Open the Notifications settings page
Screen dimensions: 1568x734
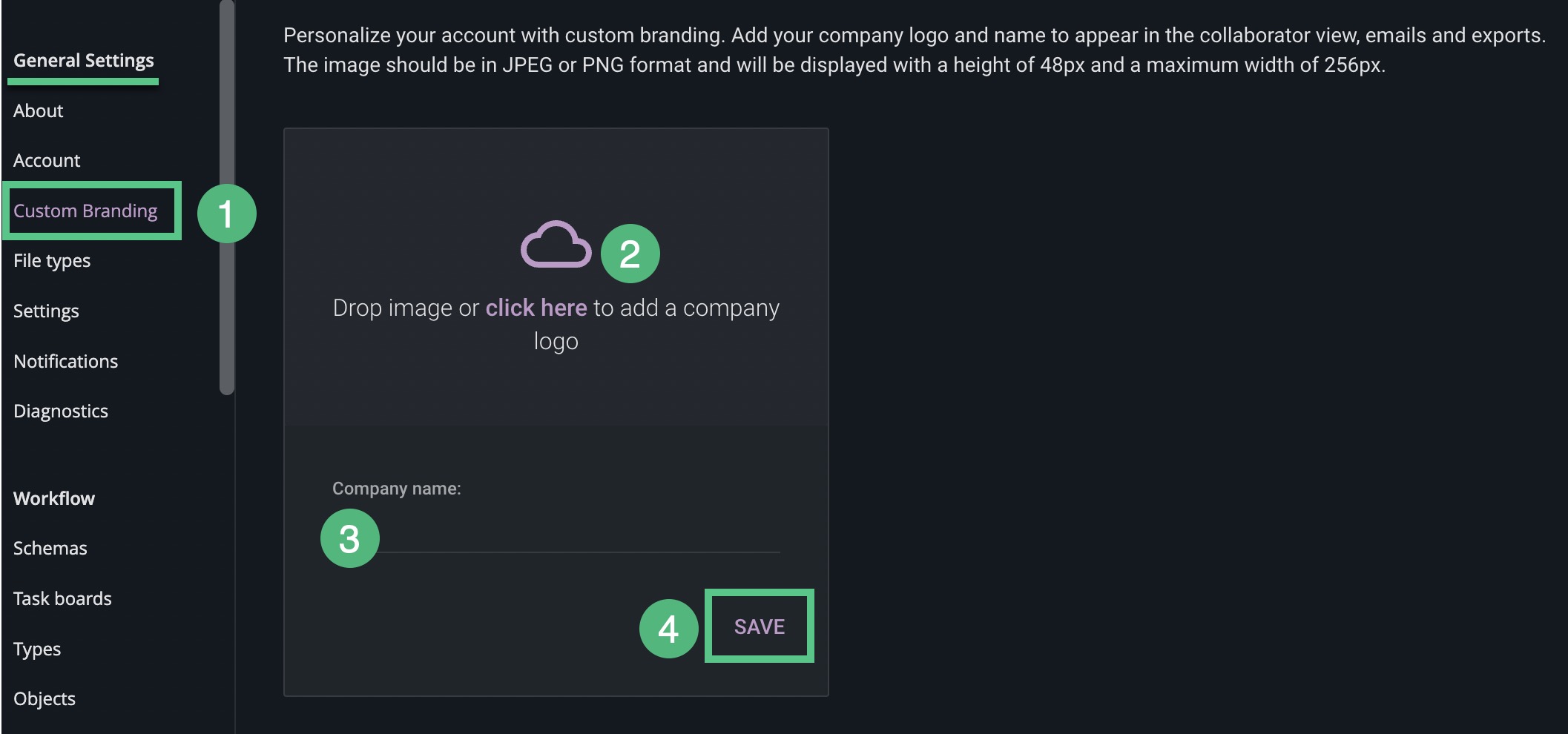[x=65, y=362]
